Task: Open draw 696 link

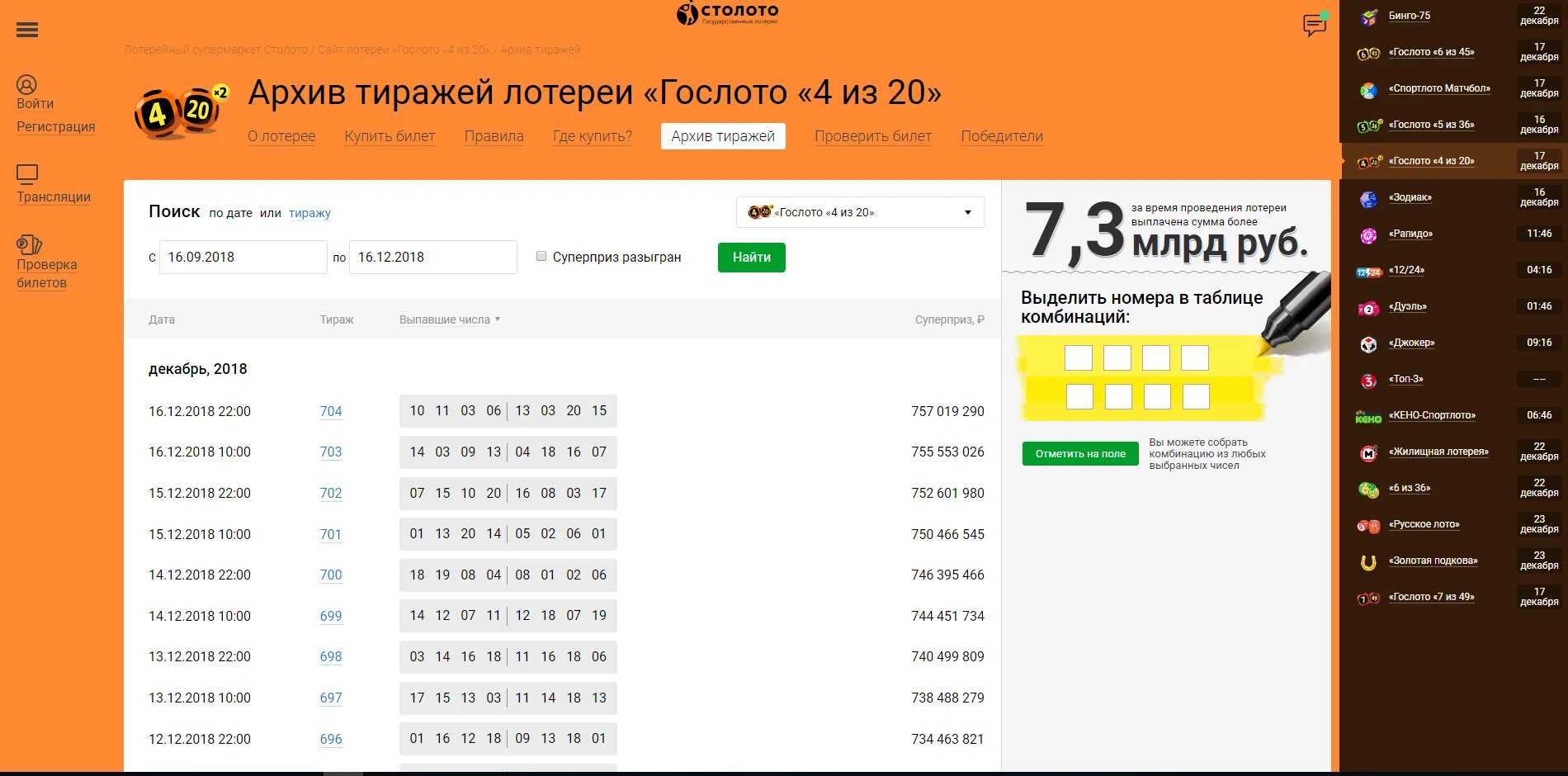Action: [331, 739]
